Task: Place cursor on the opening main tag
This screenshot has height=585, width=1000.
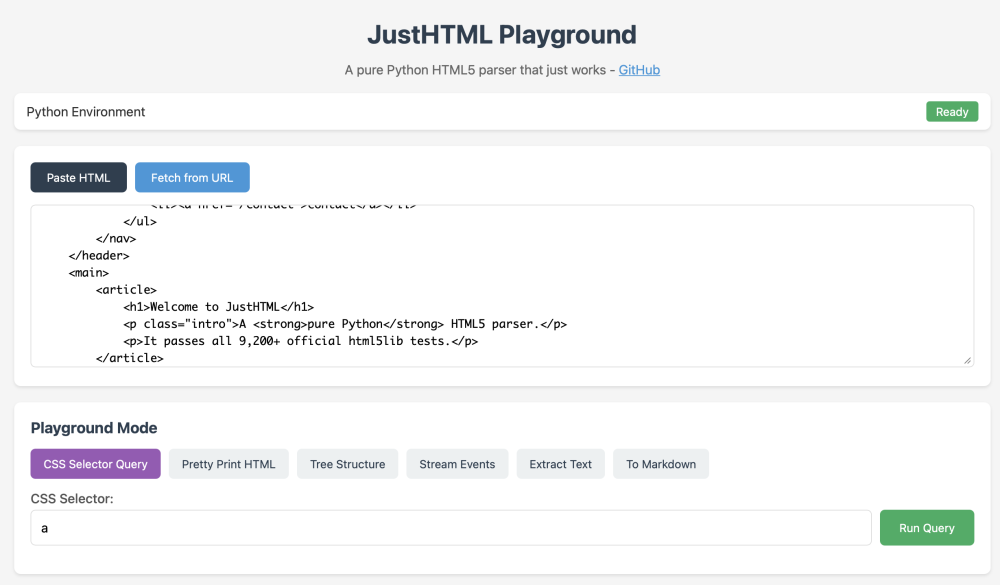Action: tap(89, 272)
